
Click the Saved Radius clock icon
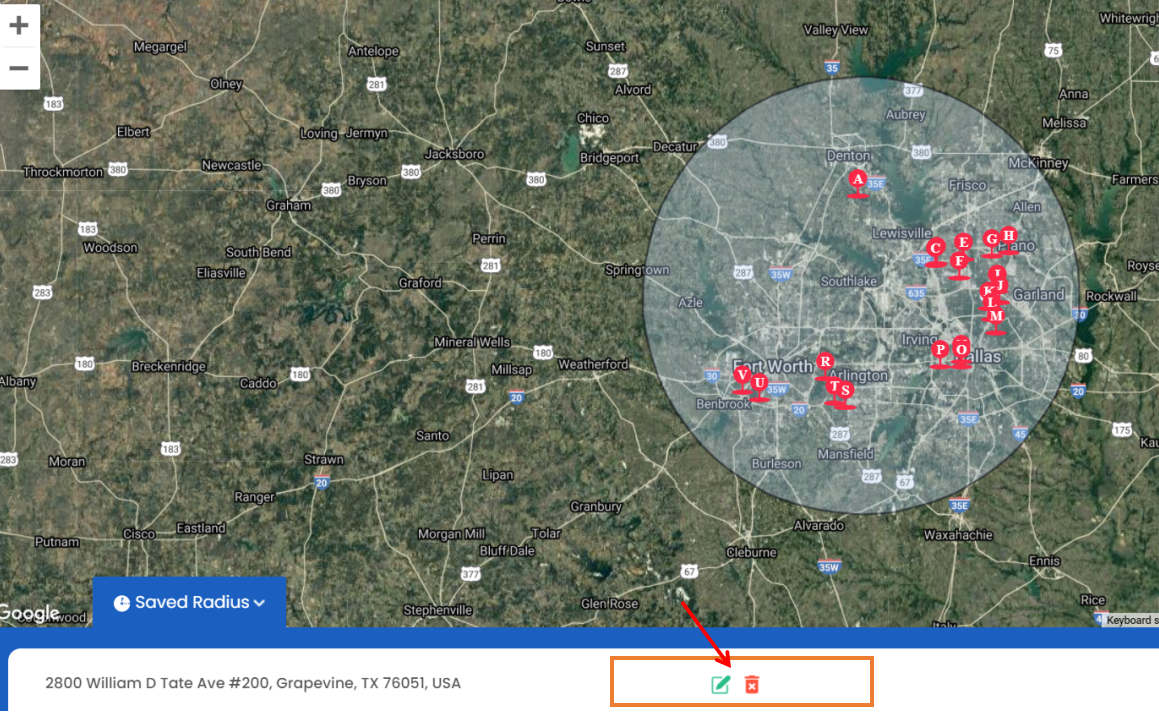(x=122, y=603)
